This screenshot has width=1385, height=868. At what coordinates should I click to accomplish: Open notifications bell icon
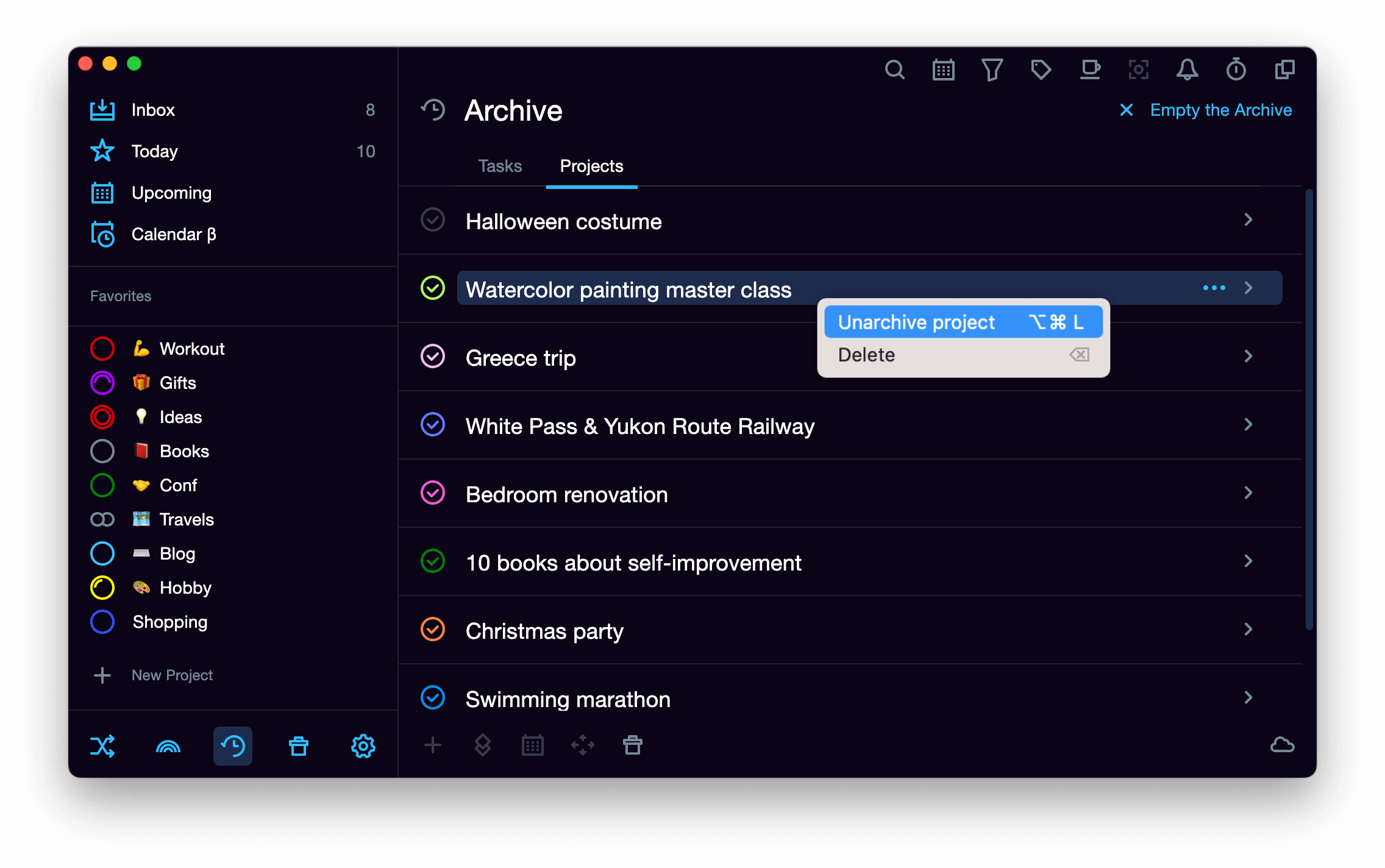pos(1187,70)
